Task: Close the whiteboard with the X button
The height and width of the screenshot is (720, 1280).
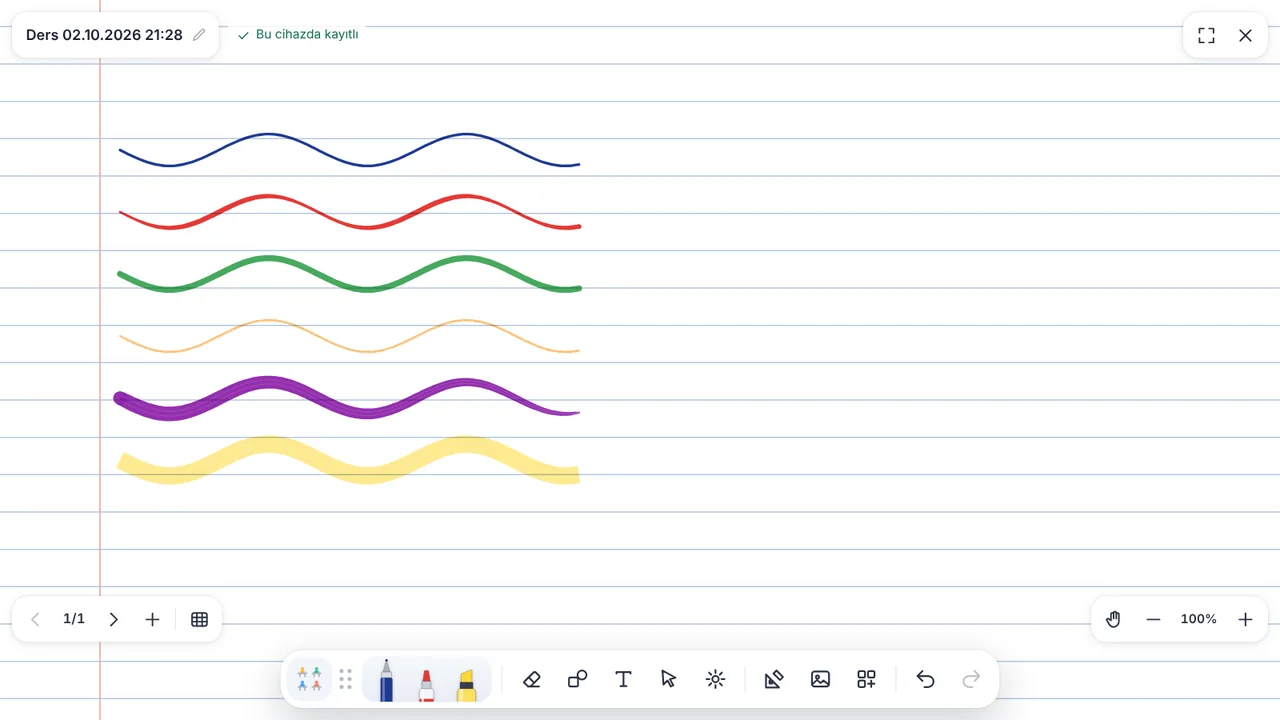Action: click(1245, 36)
